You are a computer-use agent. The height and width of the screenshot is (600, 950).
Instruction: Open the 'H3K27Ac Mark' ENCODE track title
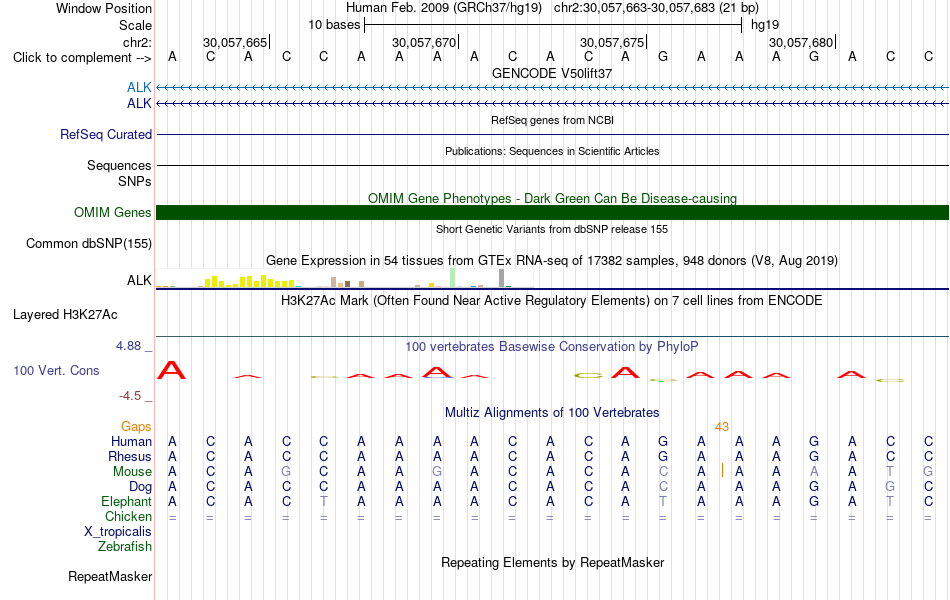[552, 301]
